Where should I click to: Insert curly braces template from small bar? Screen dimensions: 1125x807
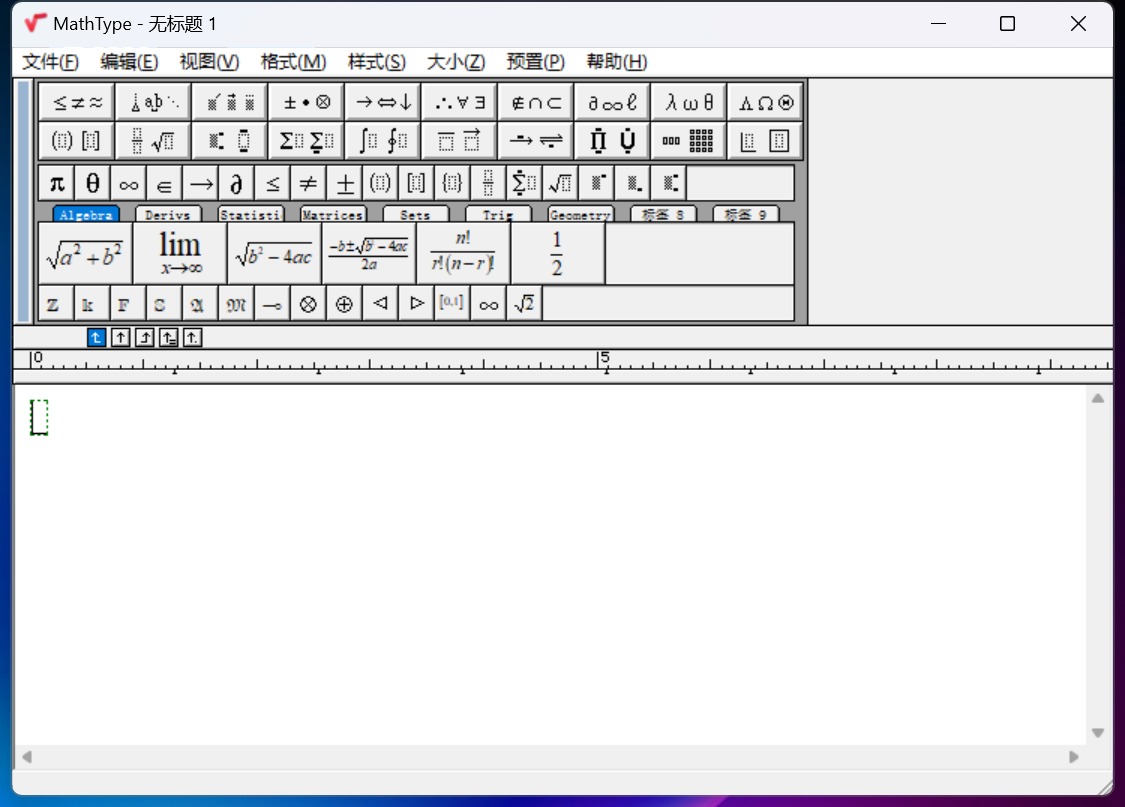pos(452,184)
